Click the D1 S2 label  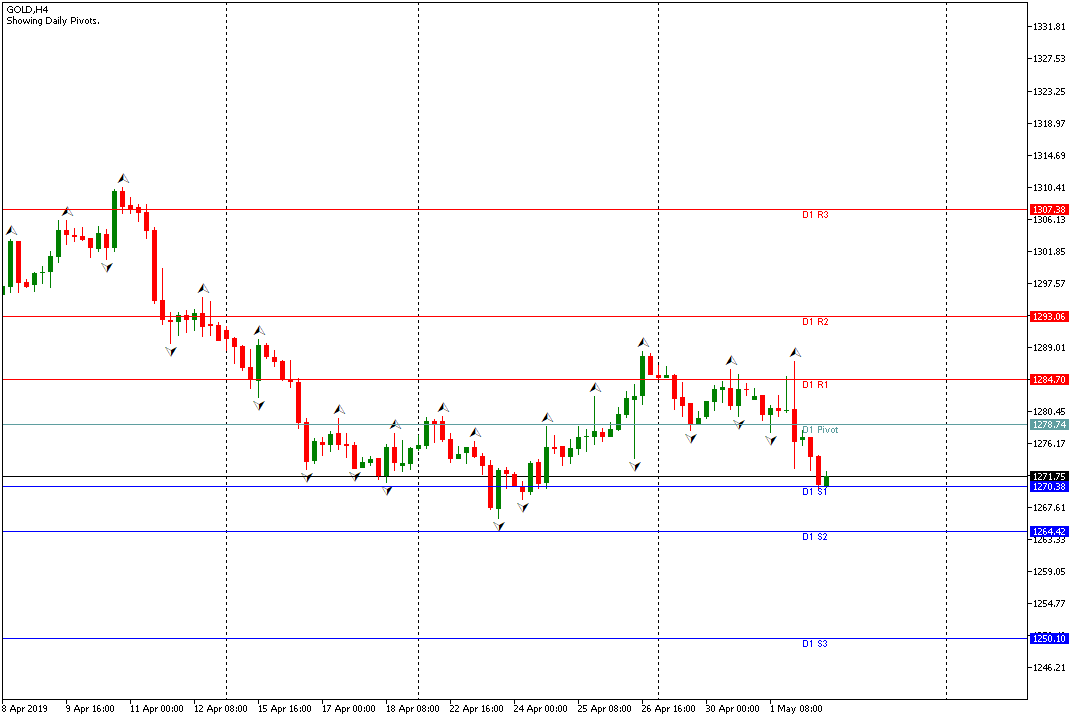coord(815,537)
